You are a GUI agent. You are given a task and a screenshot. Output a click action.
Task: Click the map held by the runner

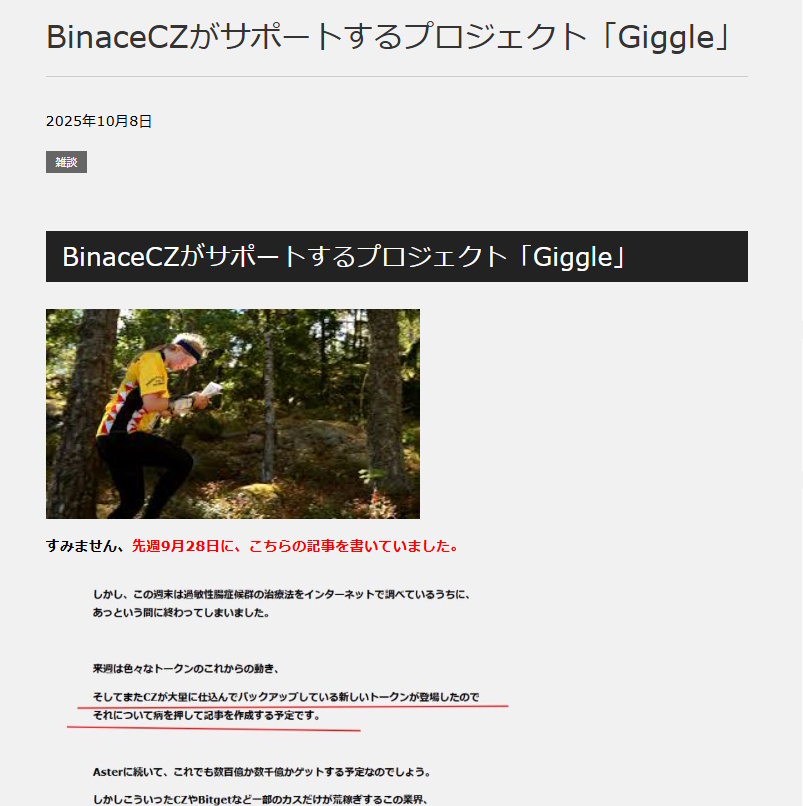tap(211, 389)
